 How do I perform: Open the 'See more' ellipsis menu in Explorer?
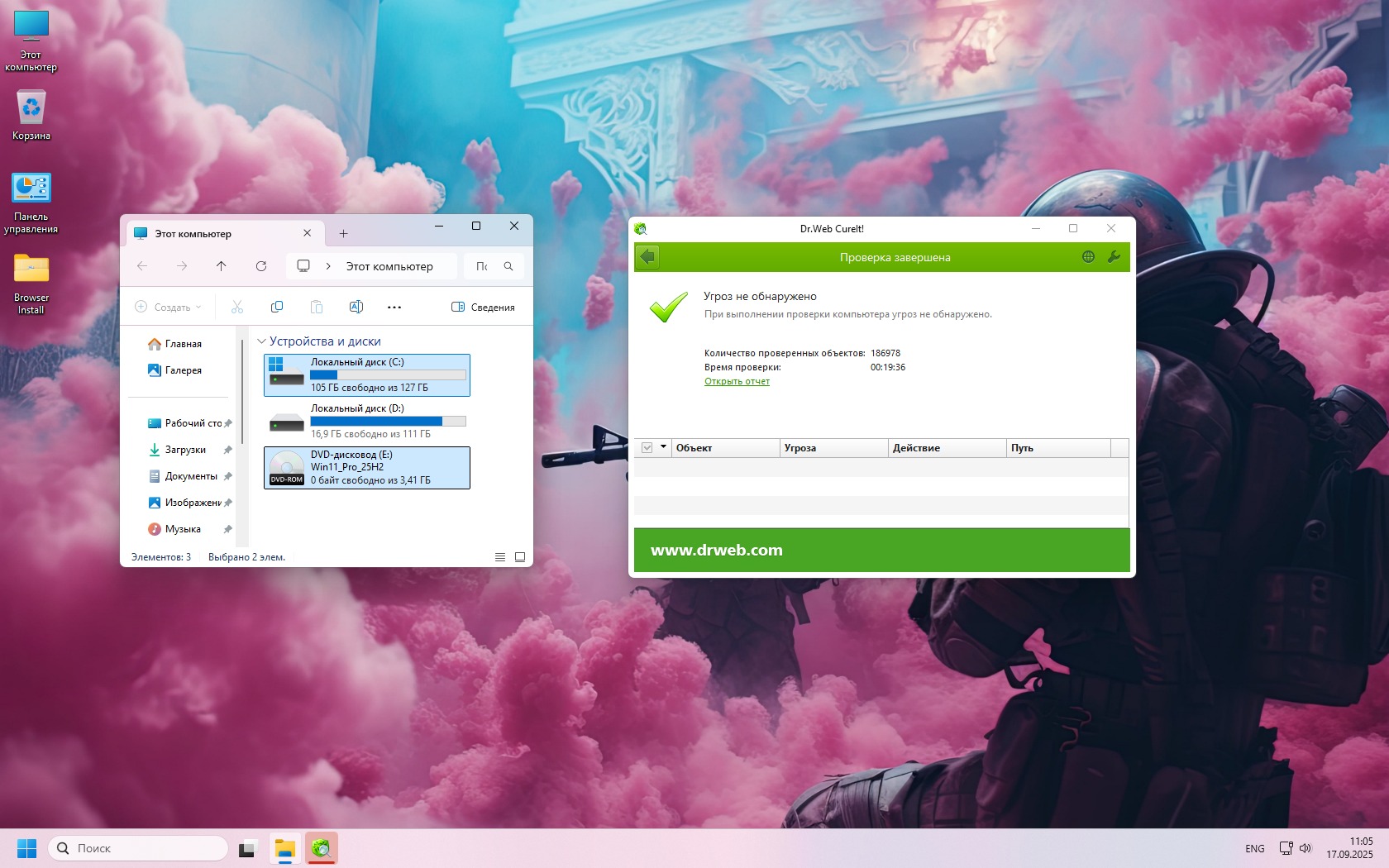point(394,307)
